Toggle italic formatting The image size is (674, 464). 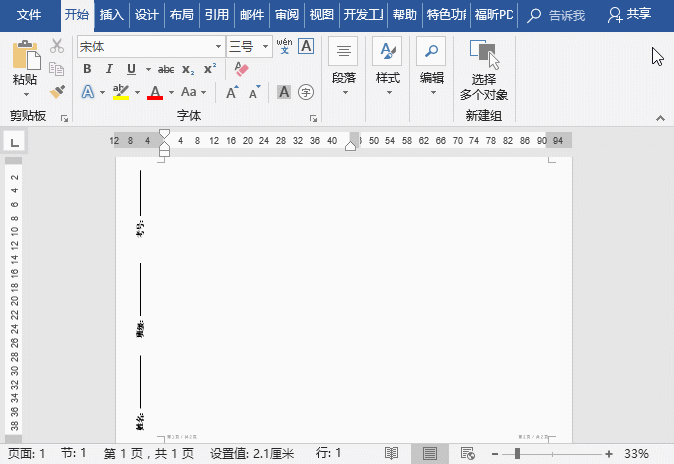coord(109,69)
